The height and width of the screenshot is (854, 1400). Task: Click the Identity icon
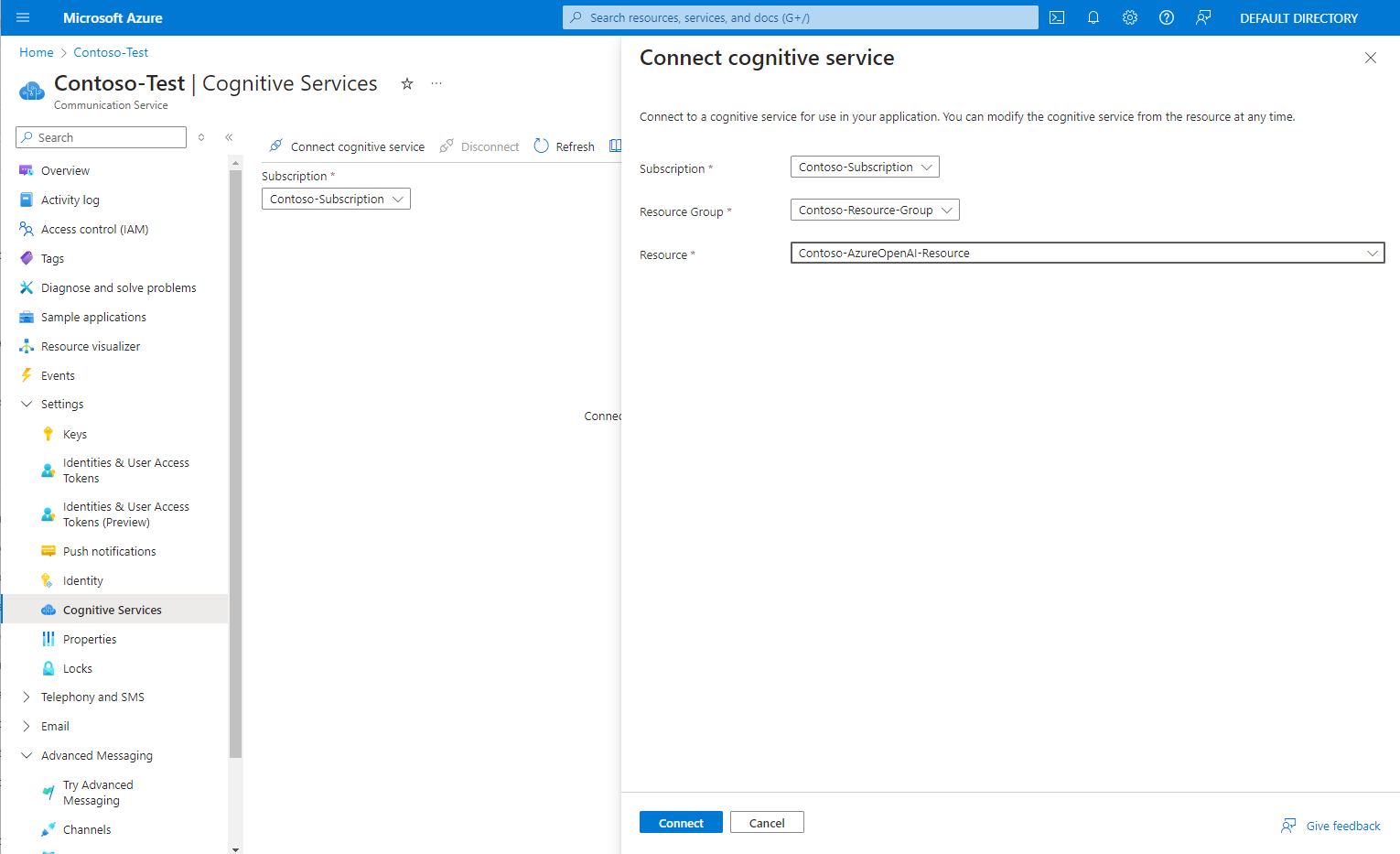tap(48, 580)
